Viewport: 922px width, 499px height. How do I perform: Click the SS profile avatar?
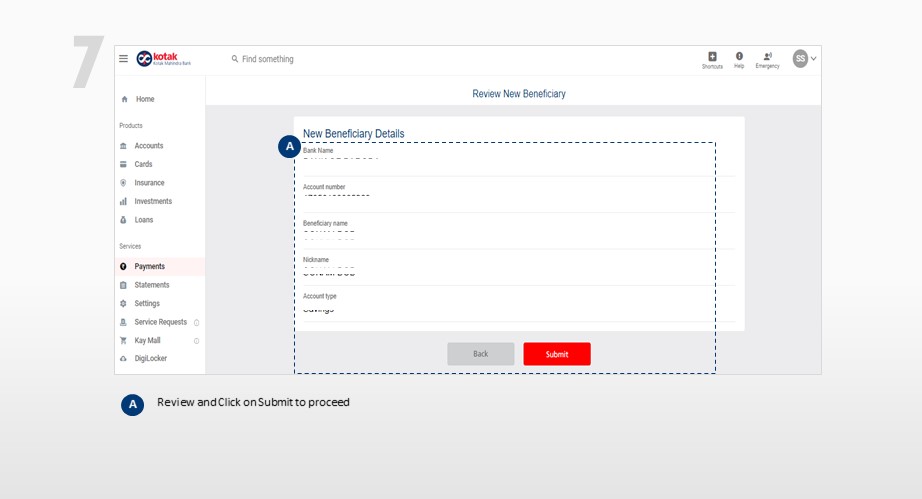[800, 59]
